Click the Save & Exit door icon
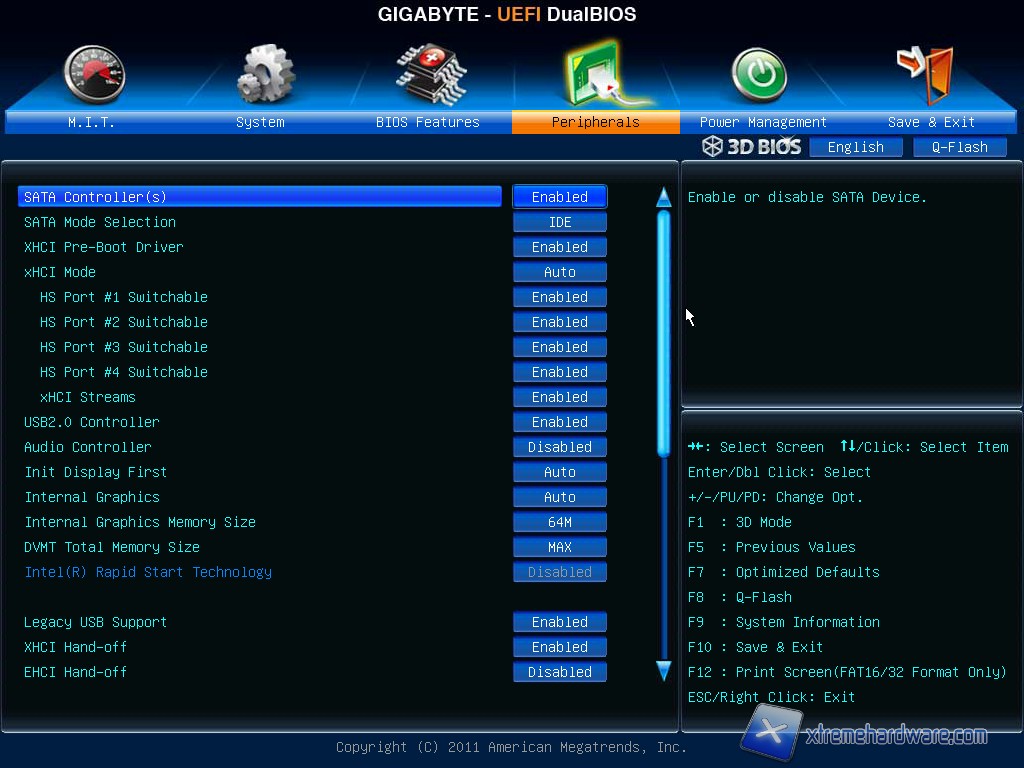The height and width of the screenshot is (768, 1024). pos(925,73)
